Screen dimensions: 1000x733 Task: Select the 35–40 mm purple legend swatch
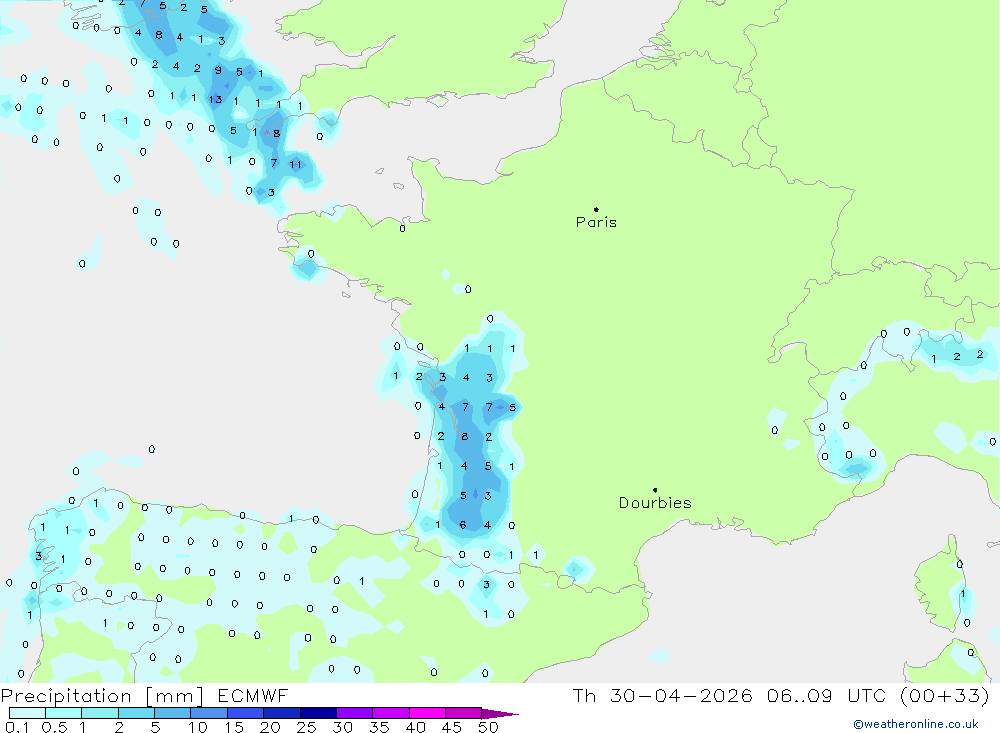click(391, 713)
